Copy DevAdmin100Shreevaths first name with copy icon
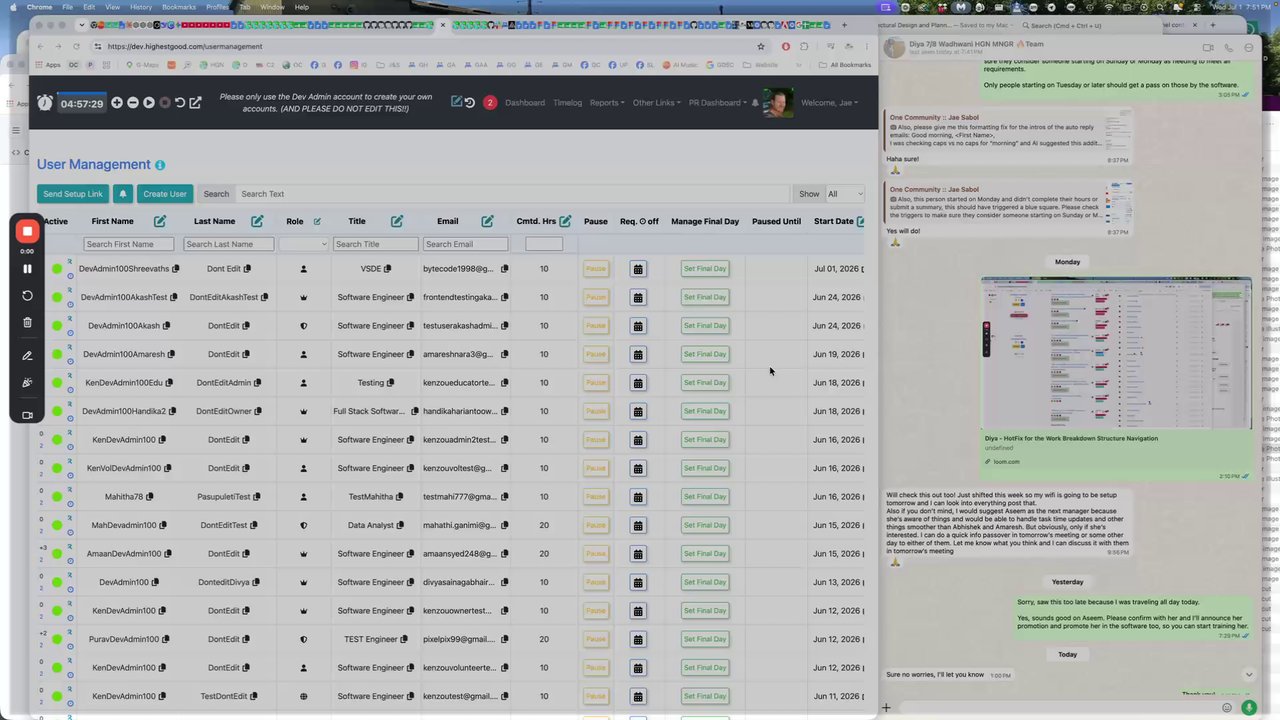Viewport: 1280px width, 720px height. pyautogui.click(x=176, y=269)
